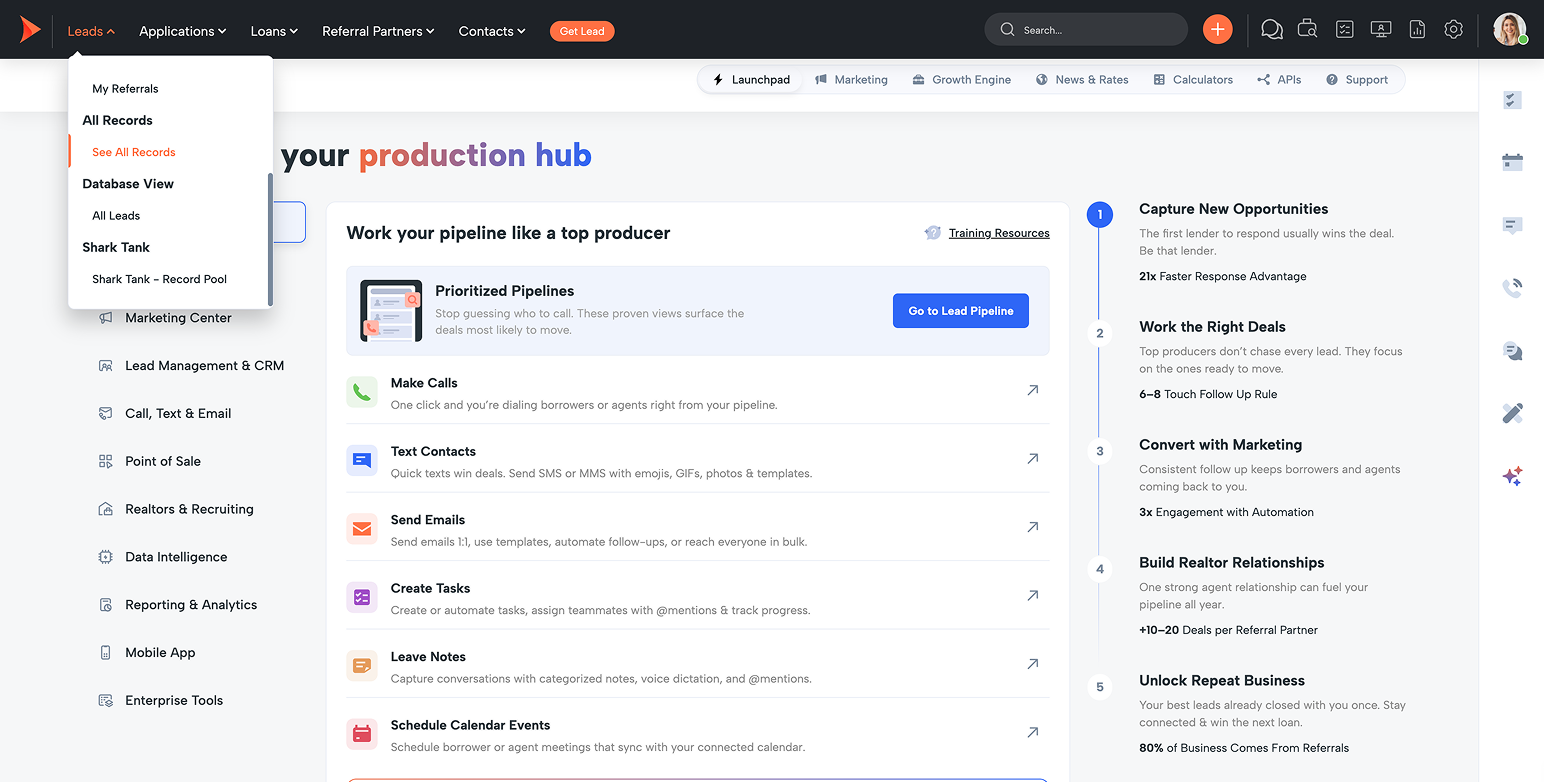The width and height of the screenshot is (1544, 782).
Task: Open the tasks checkmark icon in right sidebar
Action: tap(1512, 100)
